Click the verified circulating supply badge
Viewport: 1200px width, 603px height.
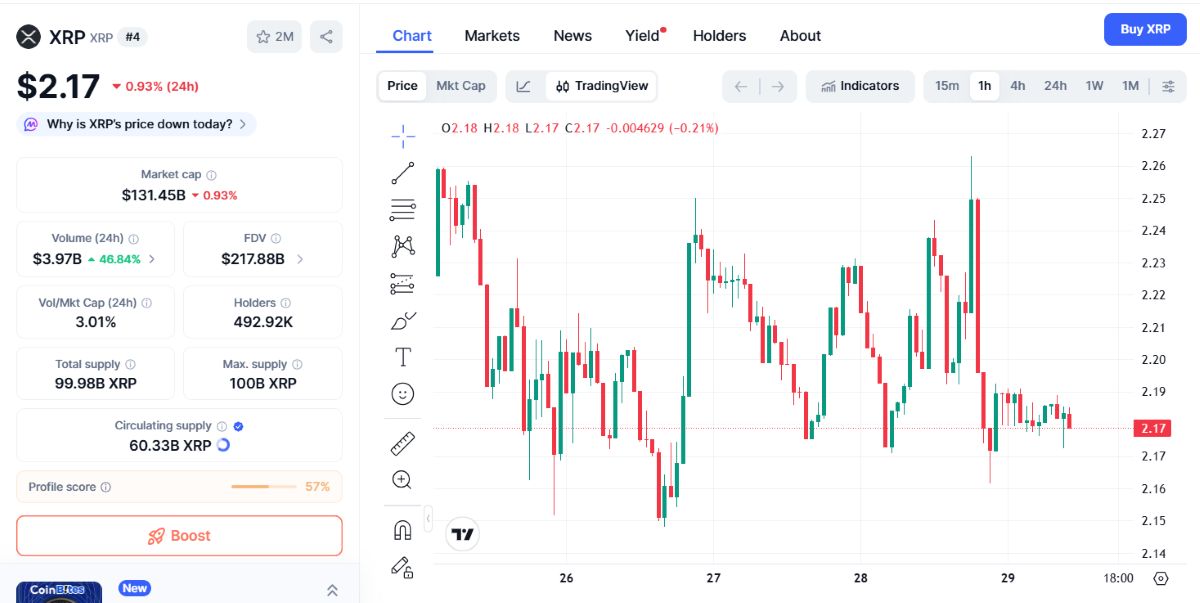click(238, 426)
